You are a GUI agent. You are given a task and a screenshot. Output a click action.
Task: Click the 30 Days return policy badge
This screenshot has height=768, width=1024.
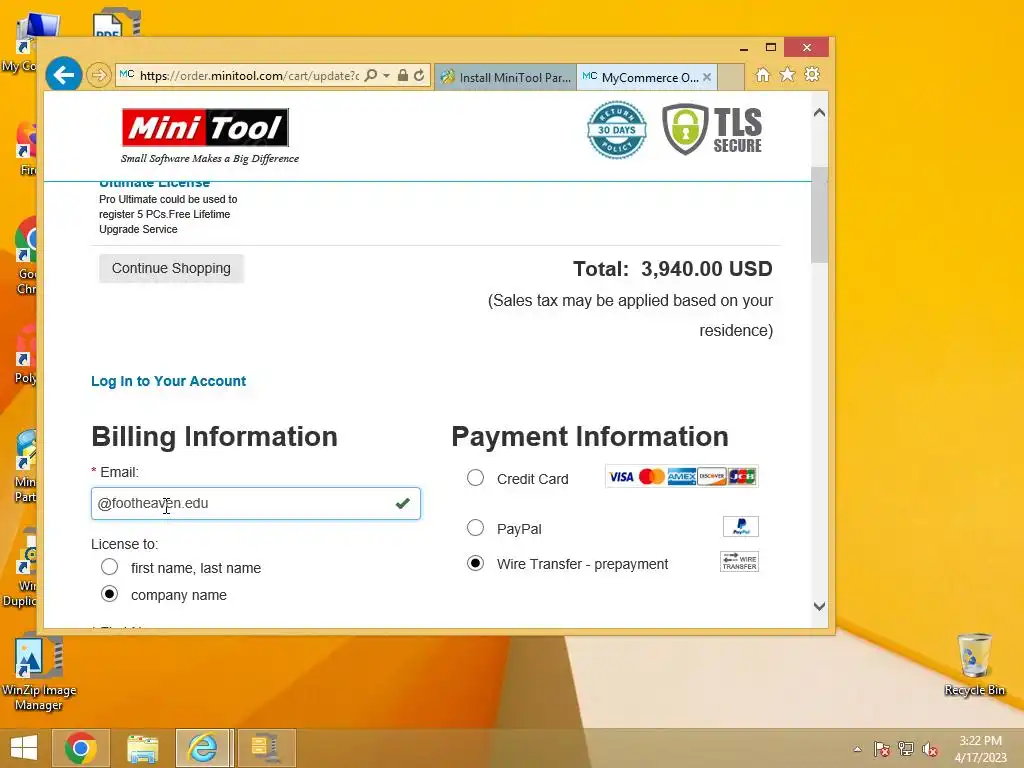(x=616, y=130)
